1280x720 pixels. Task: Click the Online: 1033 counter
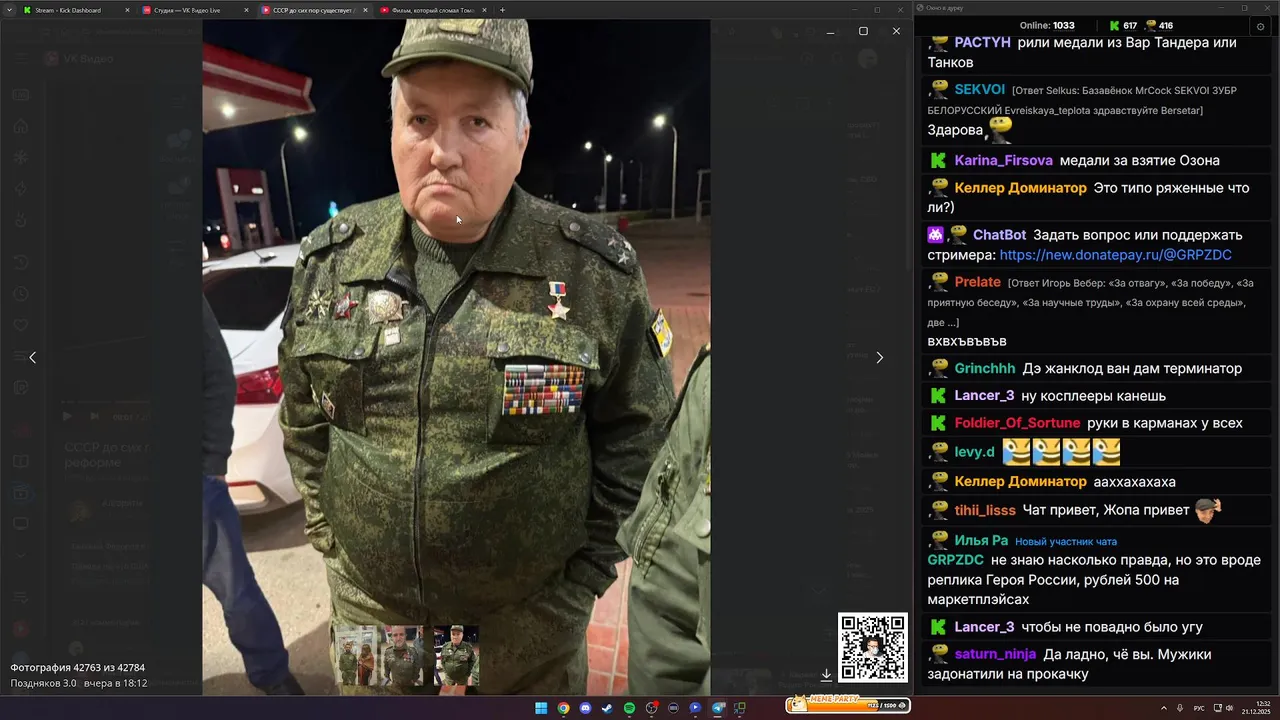click(x=1047, y=26)
